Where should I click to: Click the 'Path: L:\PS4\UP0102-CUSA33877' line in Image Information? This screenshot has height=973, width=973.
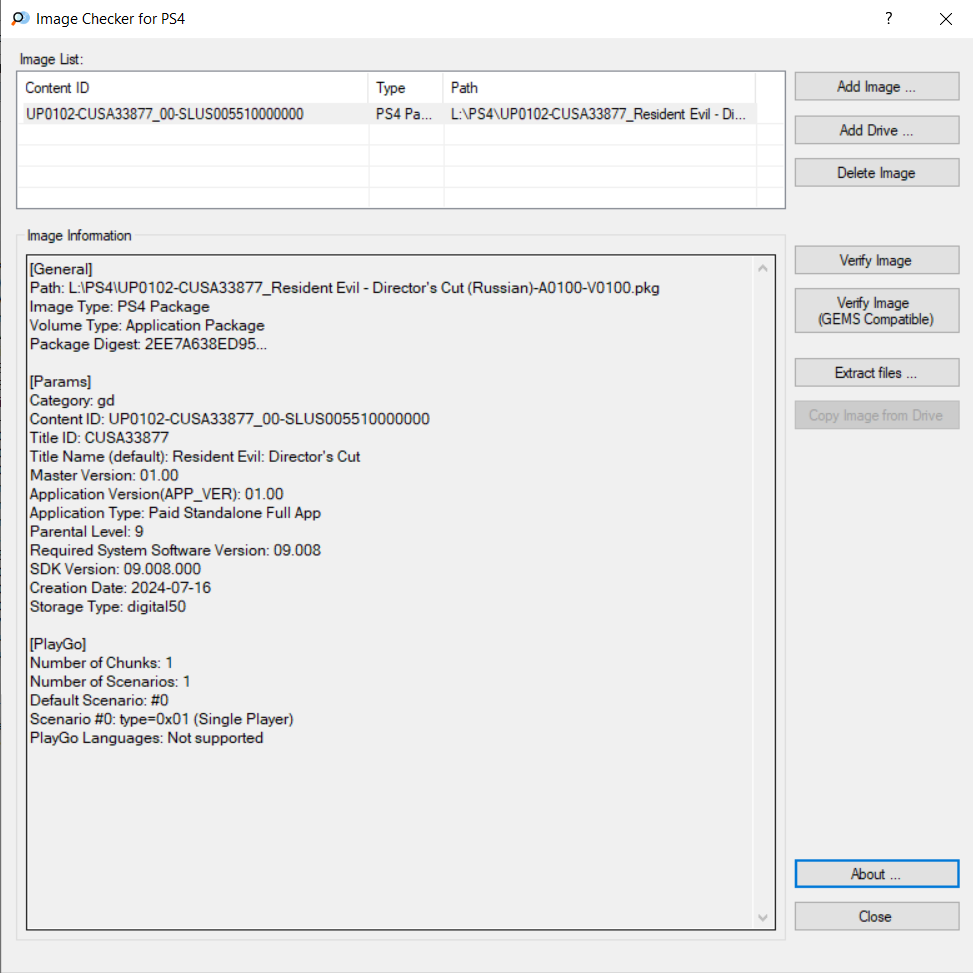tap(344, 288)
